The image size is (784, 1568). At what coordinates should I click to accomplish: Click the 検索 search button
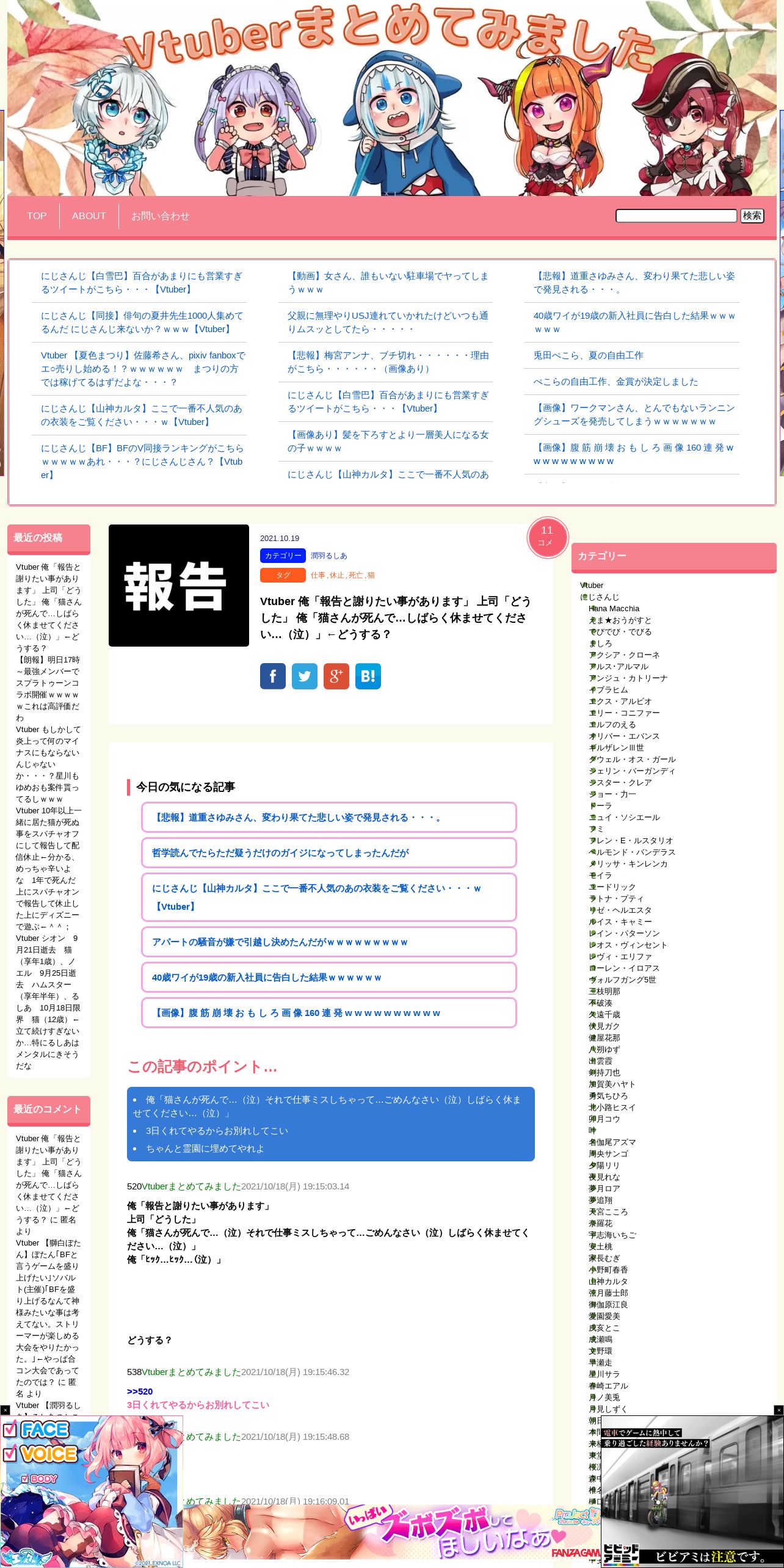(x=752, y=216)
